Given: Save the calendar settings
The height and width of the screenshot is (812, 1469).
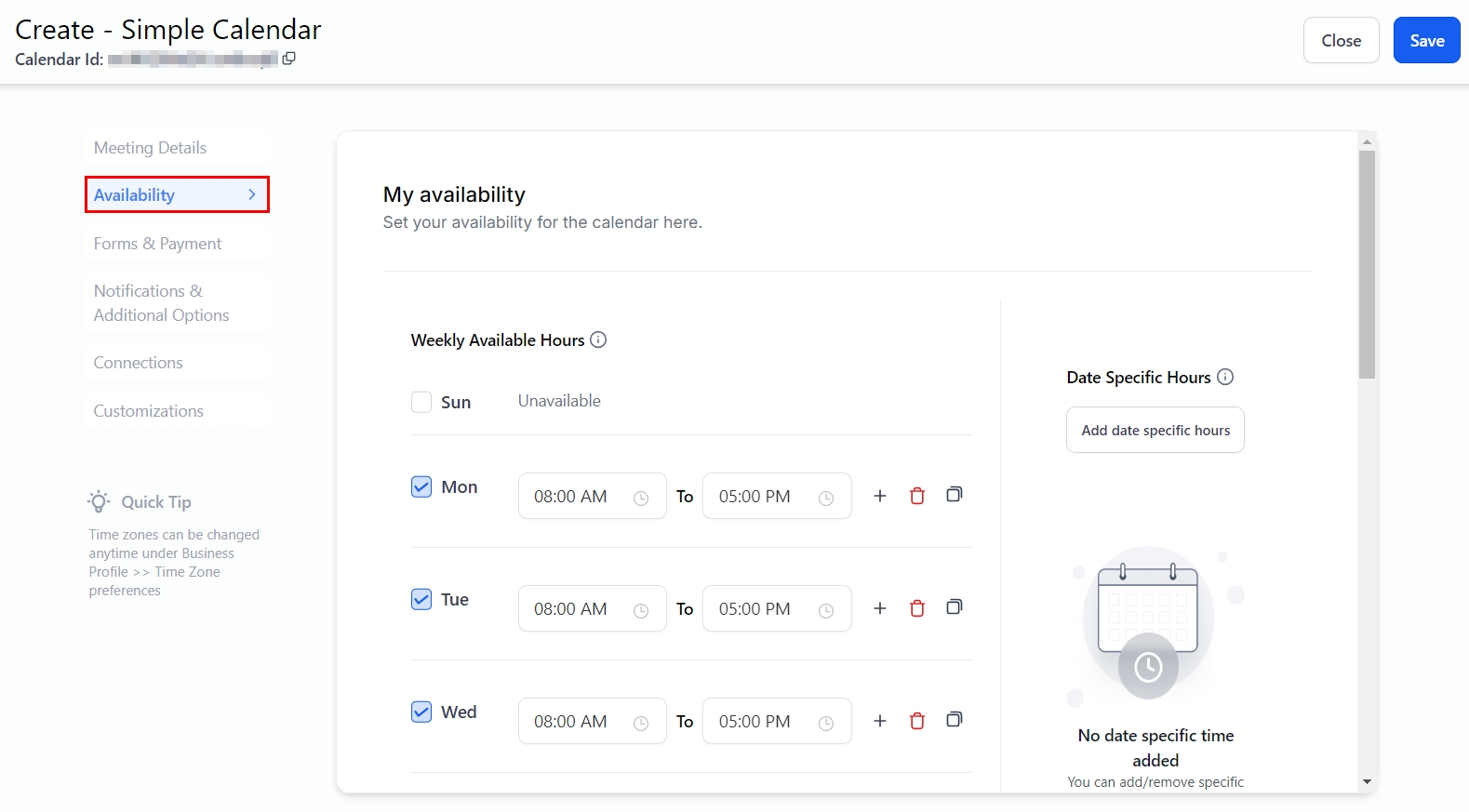Looking at the screenshot, I should point(1425,41).
